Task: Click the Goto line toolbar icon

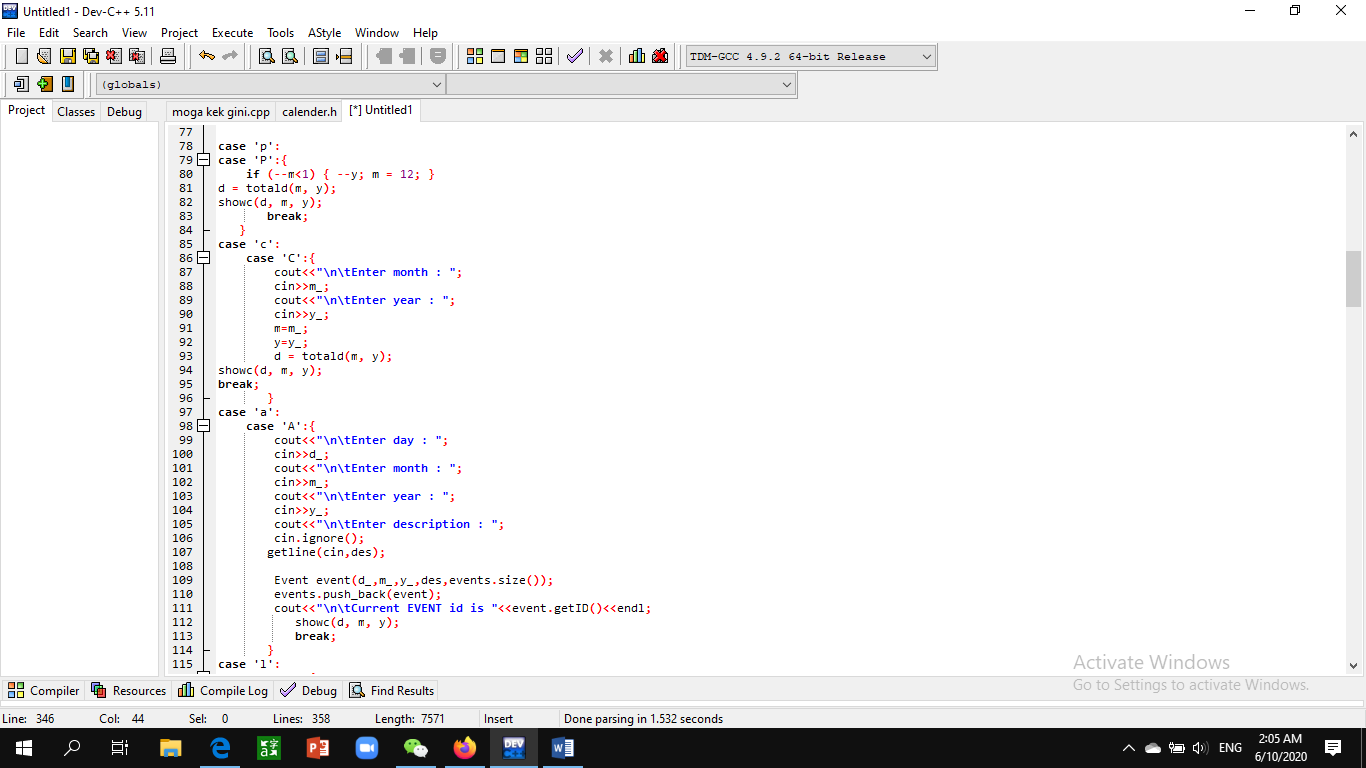Action: tap(344, 56)
